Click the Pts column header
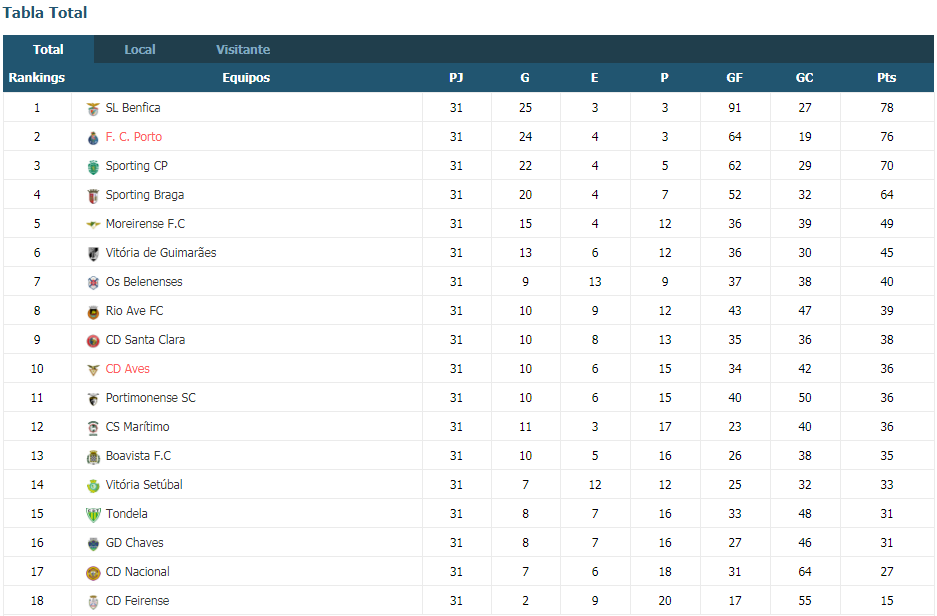Image resolution: width=937 pixels, height=616 pixels. pyautogui.click(x=887, y=78)
